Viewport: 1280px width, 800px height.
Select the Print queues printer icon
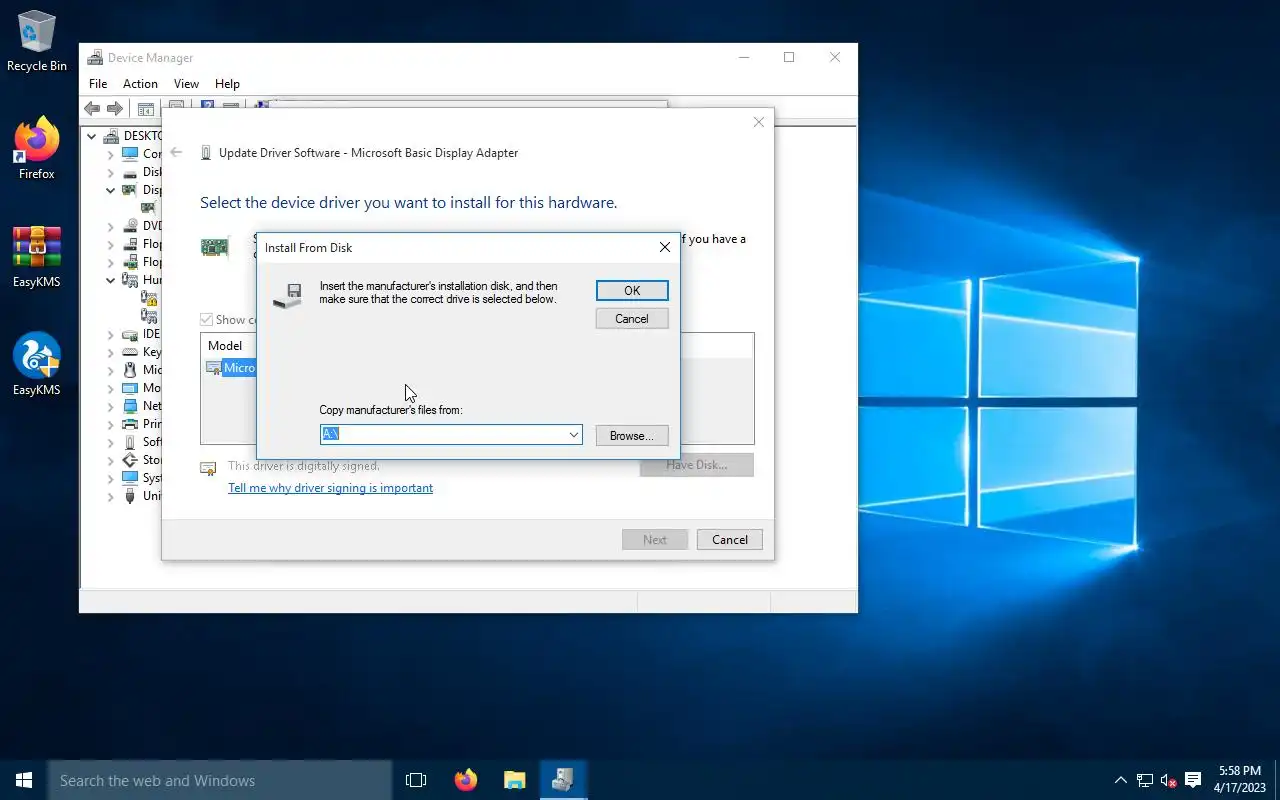(x=130, y=424)
